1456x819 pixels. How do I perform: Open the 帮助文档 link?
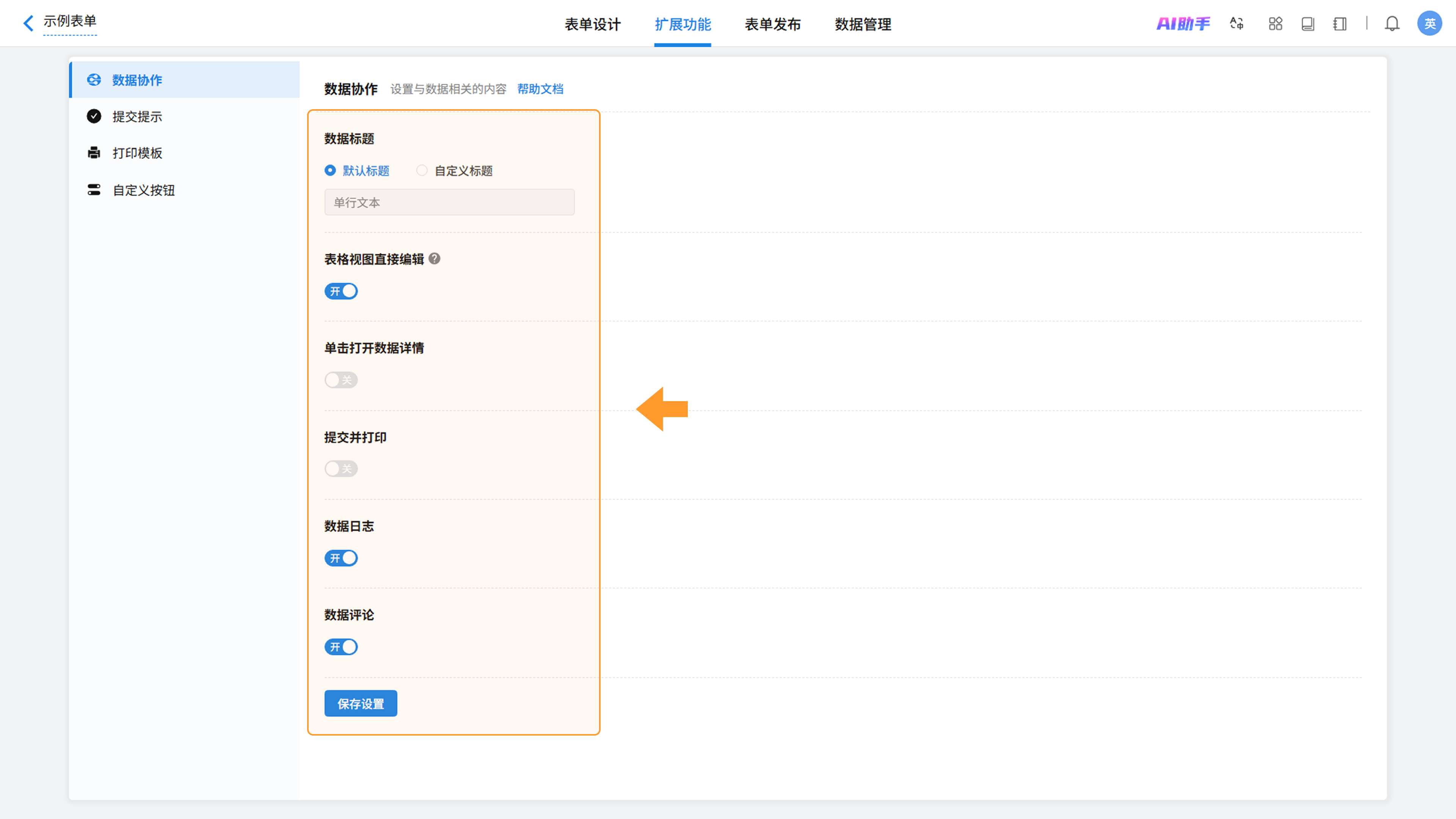[540, 89]
